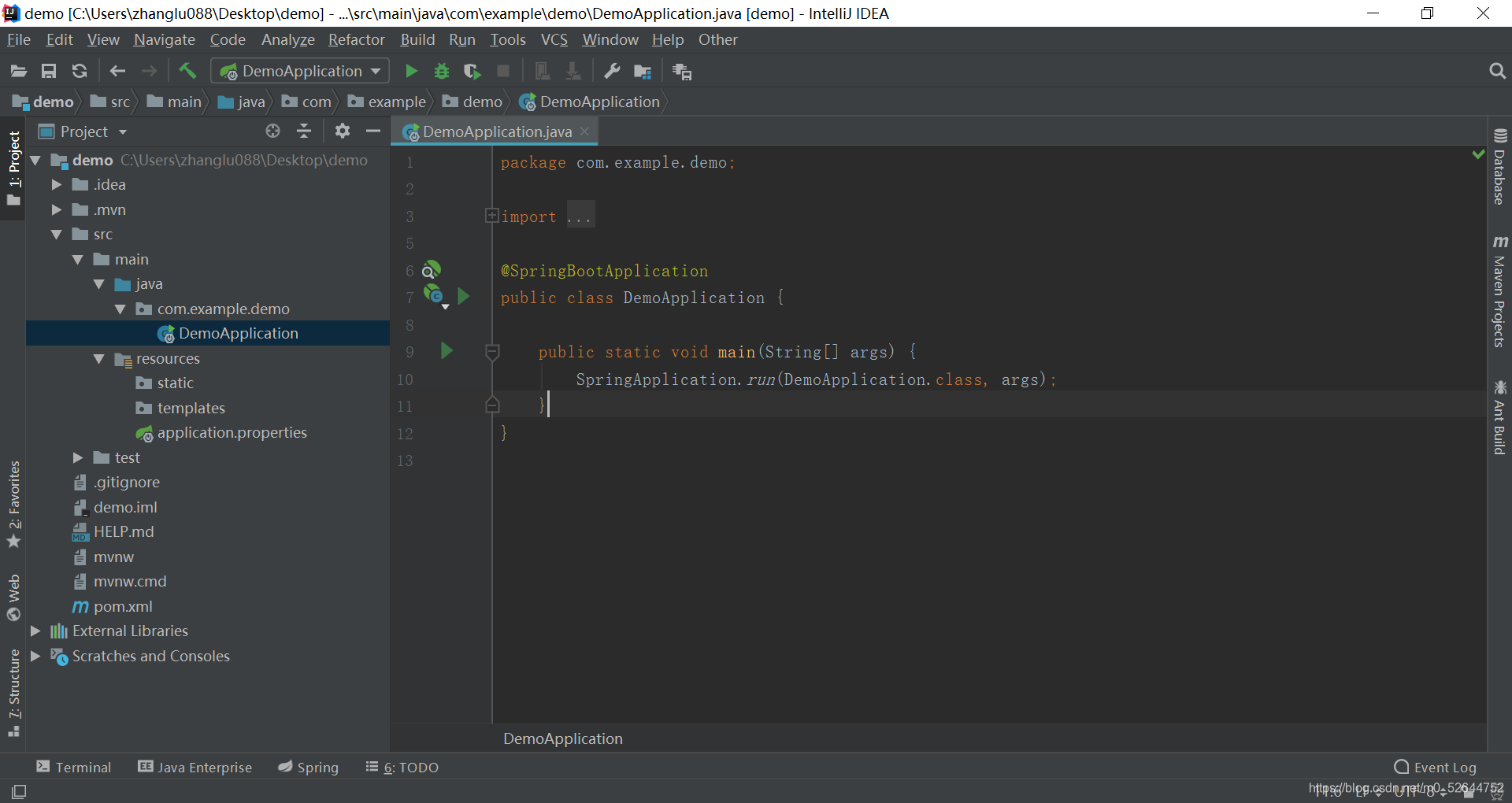Viewport: 1512px width, 803px height.
Task: Open the TODO tool window
Action: tap(402, 767)
